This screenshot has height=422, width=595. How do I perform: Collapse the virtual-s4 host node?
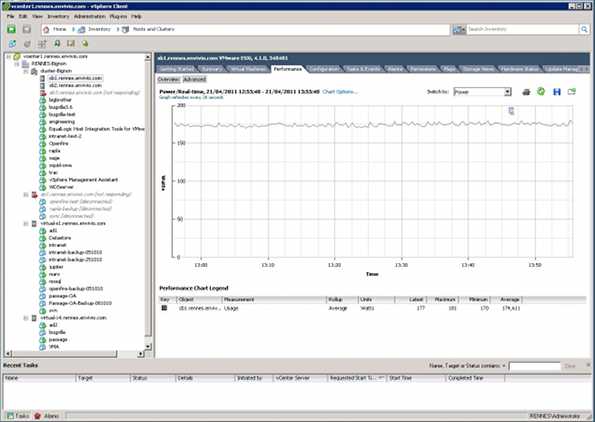(26, 318)
